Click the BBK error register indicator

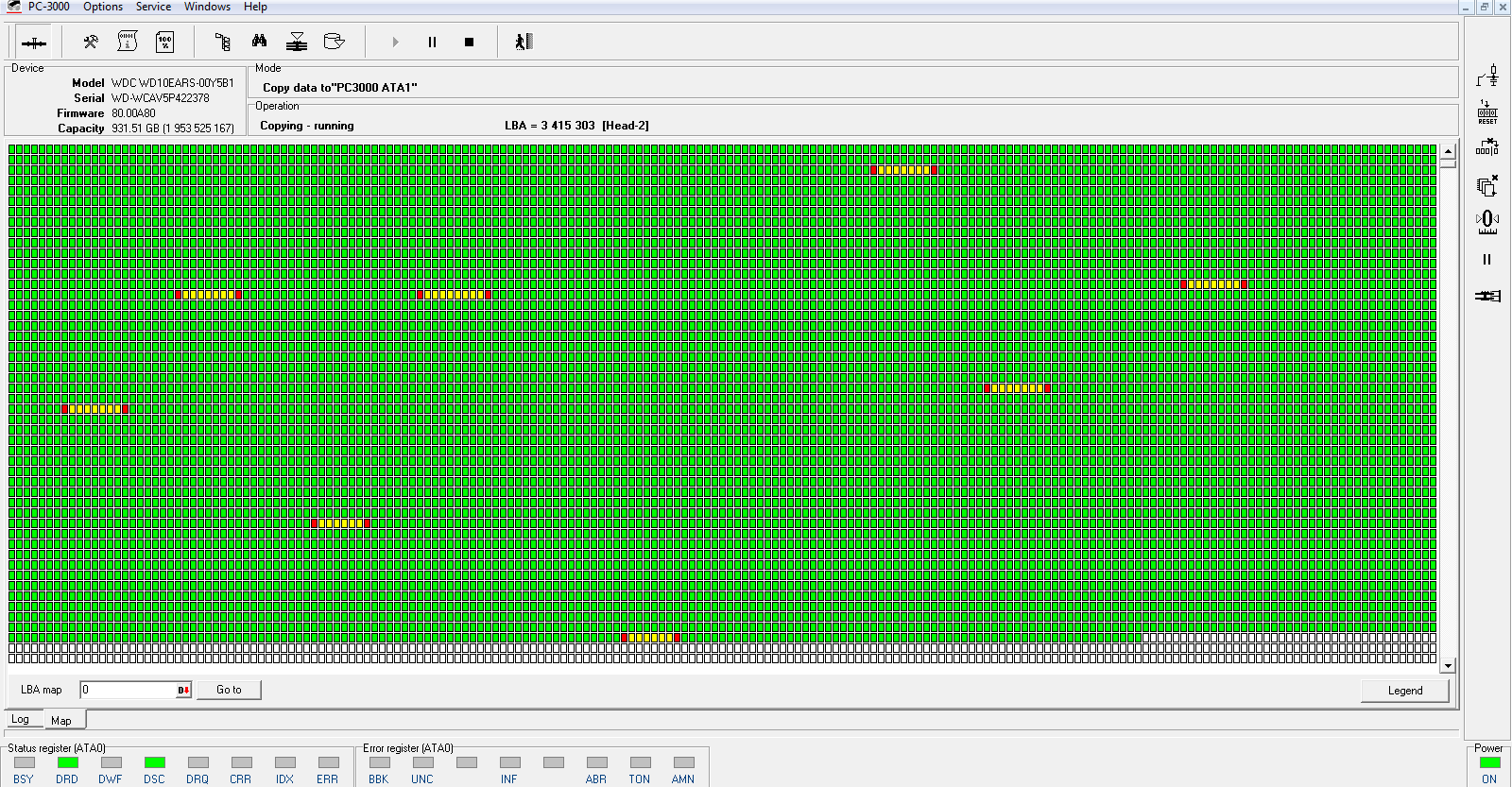[379, 762]
